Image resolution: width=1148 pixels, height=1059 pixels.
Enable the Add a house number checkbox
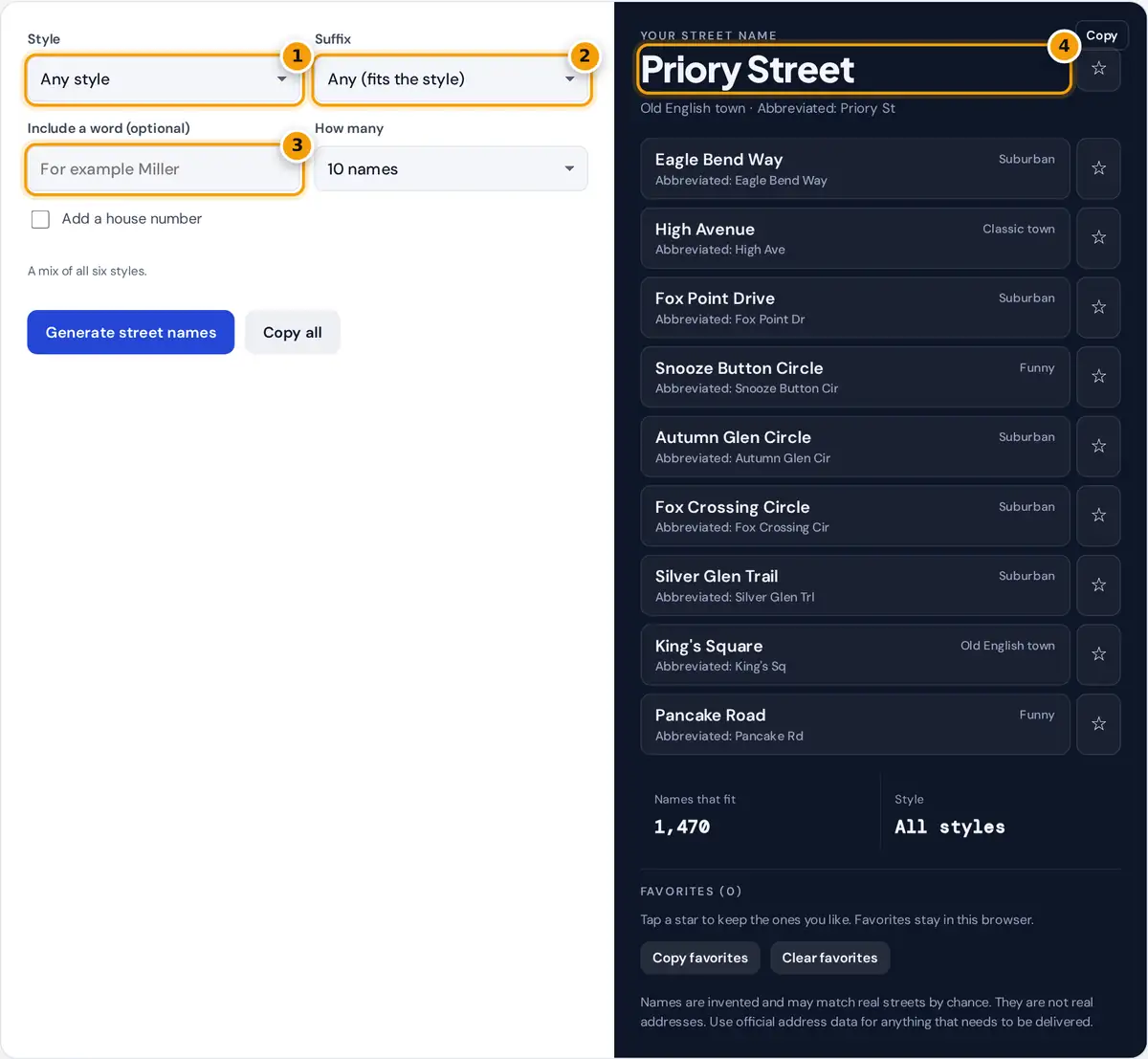pos(40,219)
